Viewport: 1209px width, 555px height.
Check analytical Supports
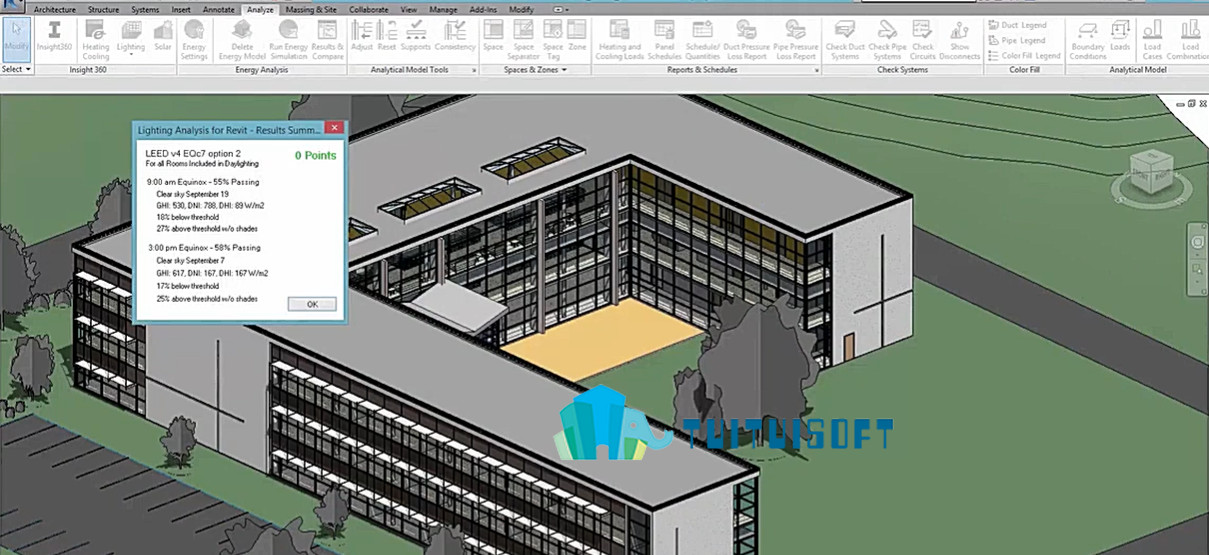coord(416,37)
